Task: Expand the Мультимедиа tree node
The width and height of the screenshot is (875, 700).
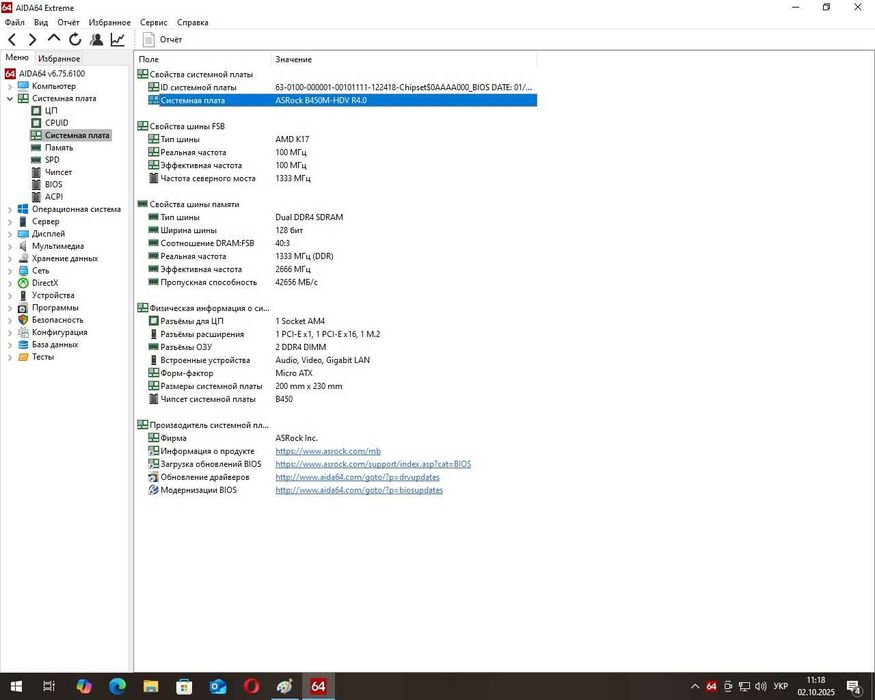Action: click(x=10, y=246)
